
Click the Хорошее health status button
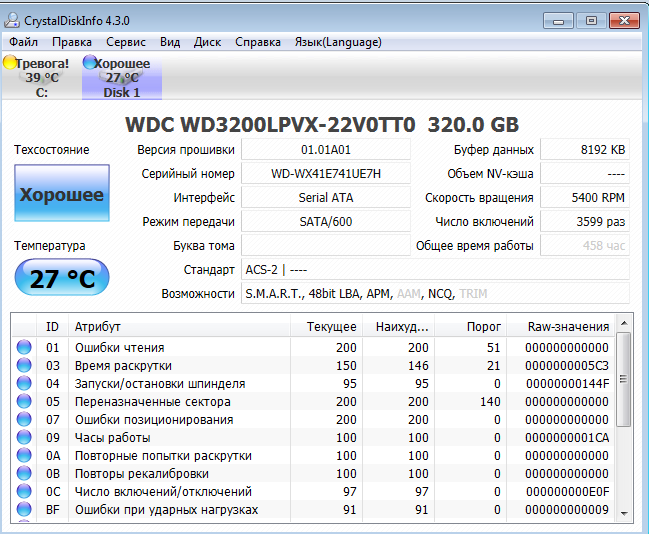[x=62, y=193]
